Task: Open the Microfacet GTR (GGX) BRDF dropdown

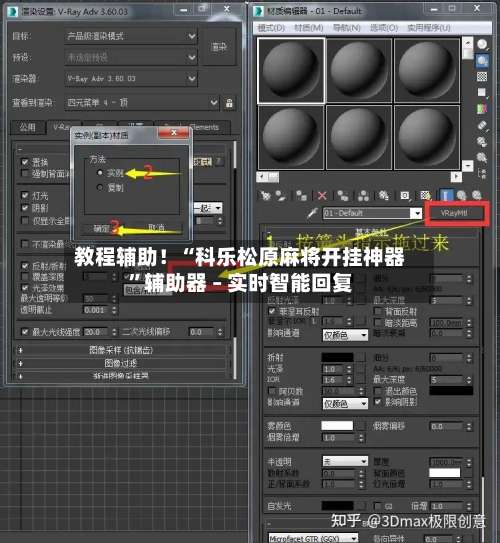Action: click(313, 538)
